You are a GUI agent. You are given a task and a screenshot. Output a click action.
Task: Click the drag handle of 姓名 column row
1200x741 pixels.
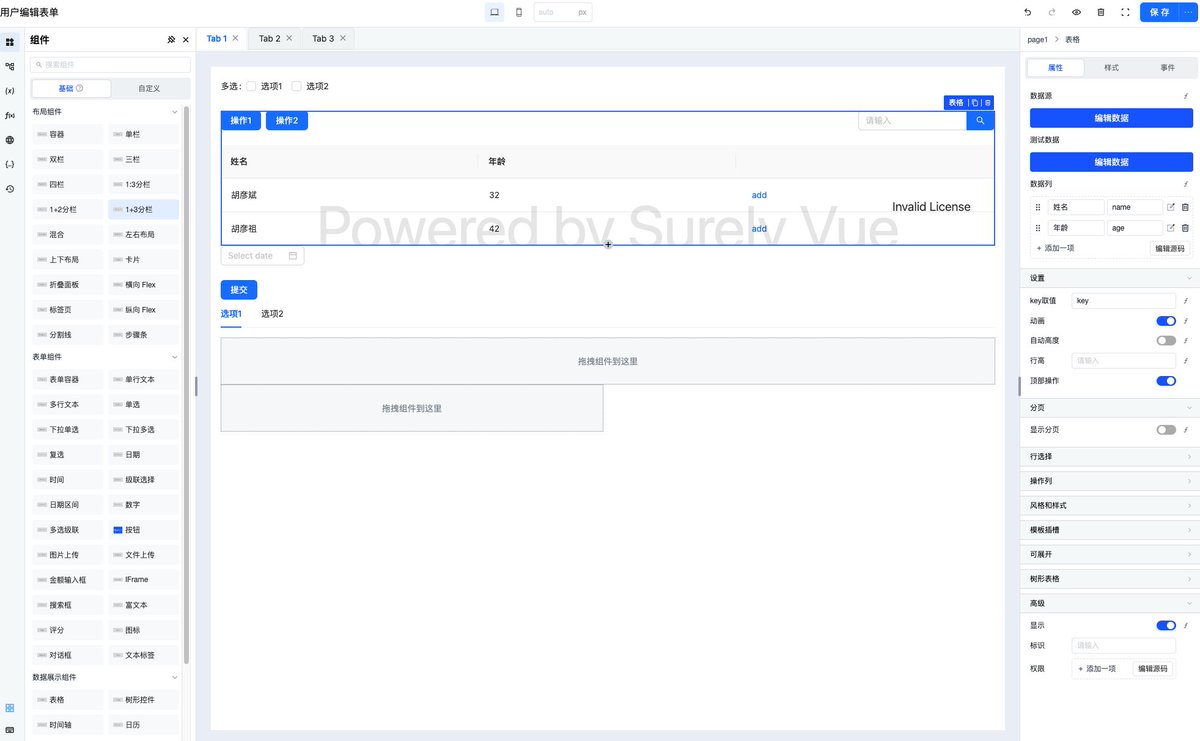pos(1038,207)
